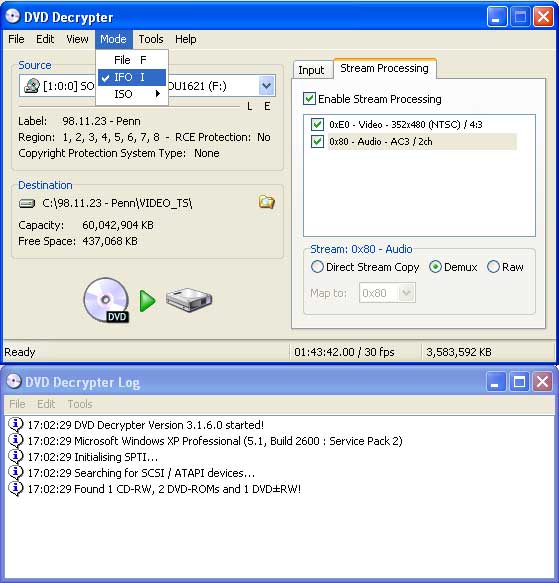The width and height of the screenshot is (559, 583).
Task: Click the L indicator under Source
Action: click(250, 107)
